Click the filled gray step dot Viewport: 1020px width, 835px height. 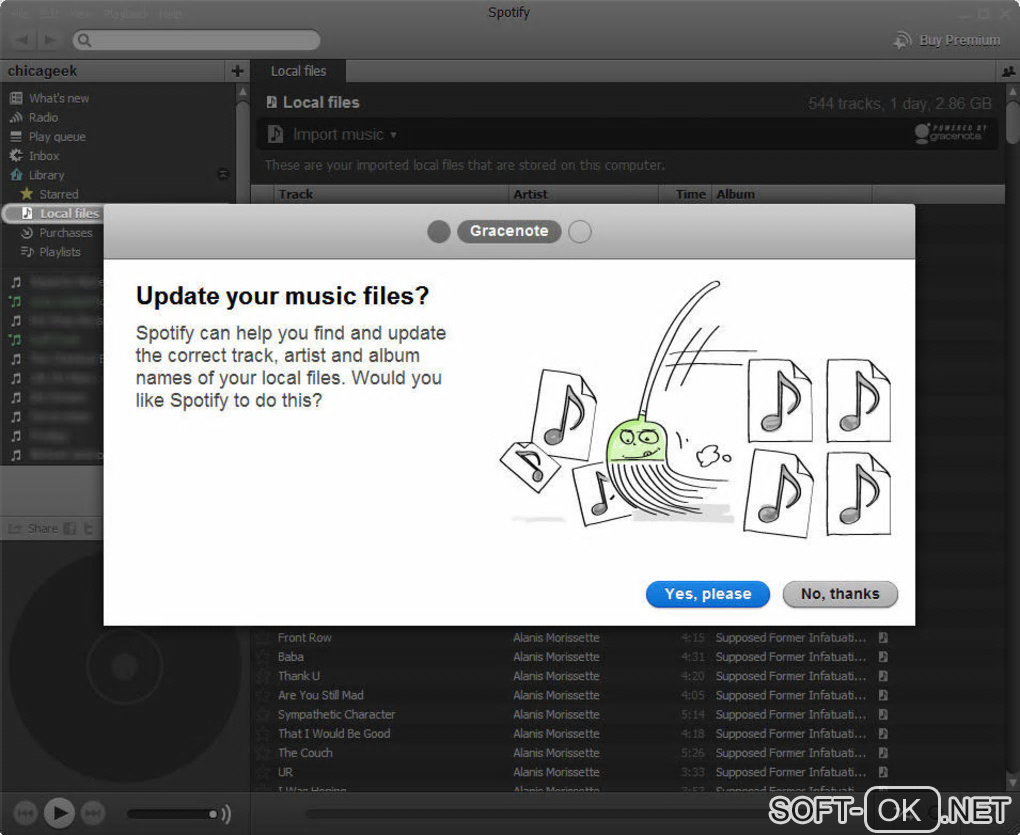coord(439,232)
